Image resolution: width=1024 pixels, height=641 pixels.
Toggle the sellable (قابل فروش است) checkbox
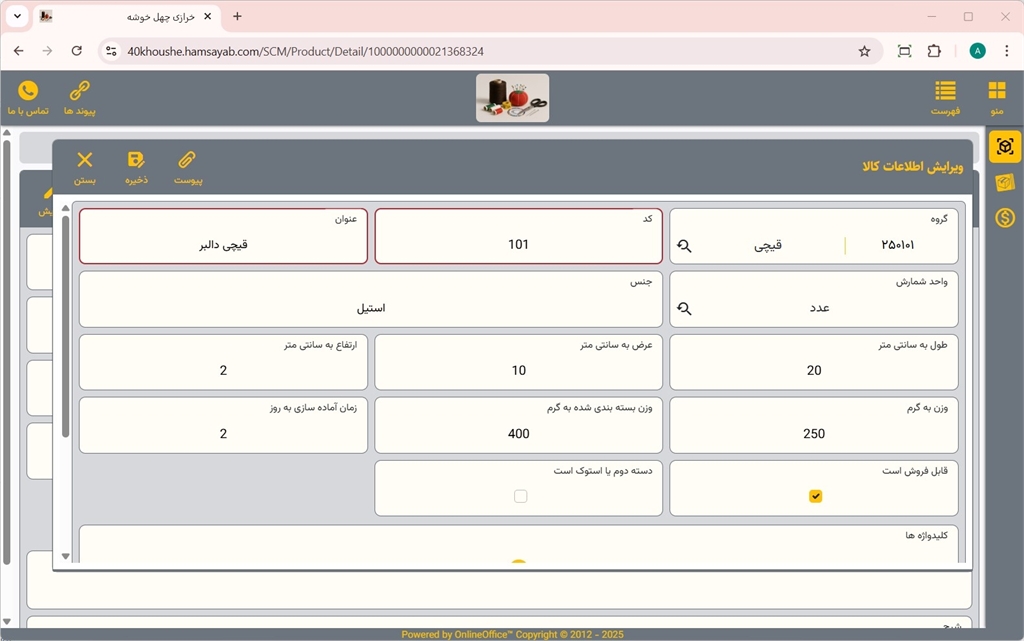(x=815, y=496)
